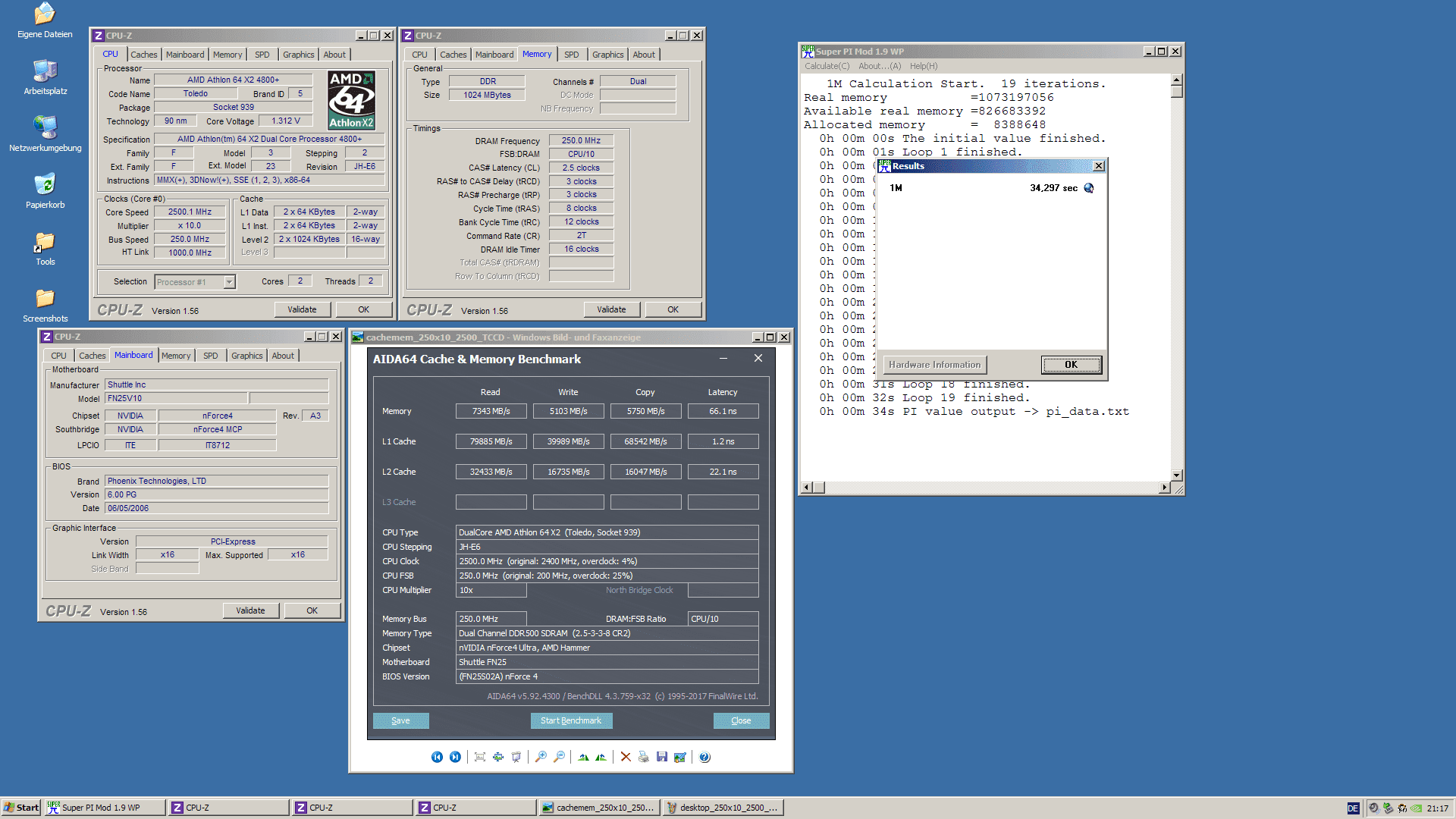Screen dimensions: 1456x819
Task: Open Help menu in Super PI
Action: [x=924, y=66]
